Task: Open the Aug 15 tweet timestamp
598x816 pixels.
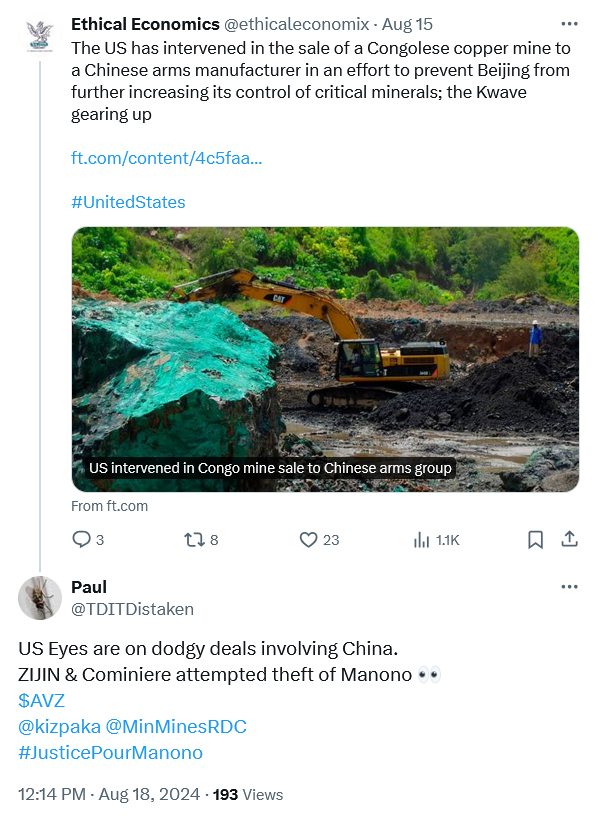Action: pyautogui.click(x=408, y=24)
